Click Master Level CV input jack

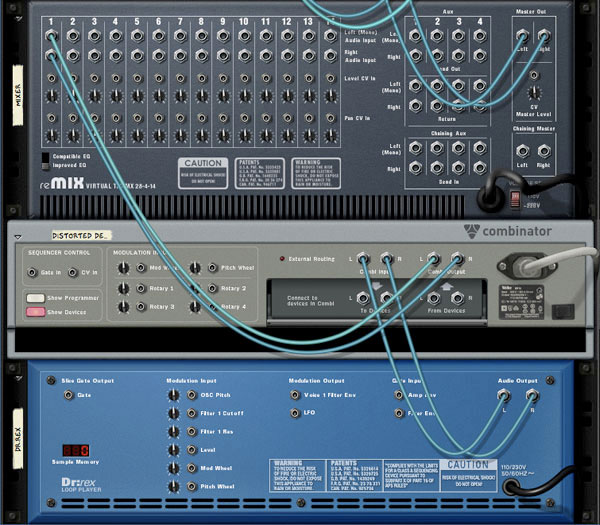tap(534, 75)
